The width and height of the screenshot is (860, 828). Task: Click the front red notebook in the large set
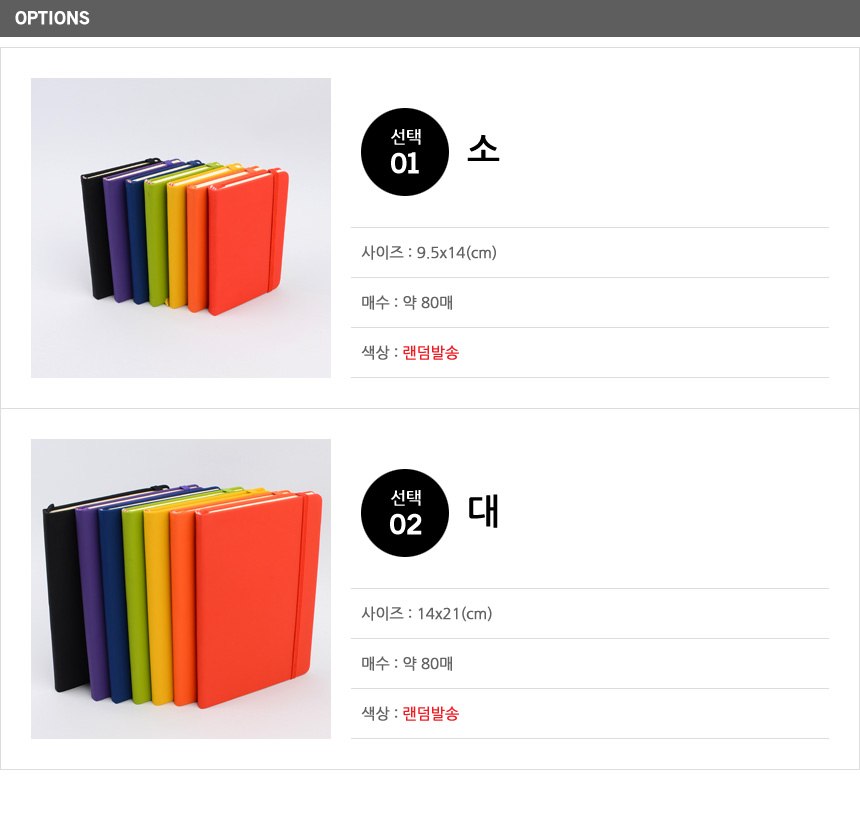click(x=258, y=600)
